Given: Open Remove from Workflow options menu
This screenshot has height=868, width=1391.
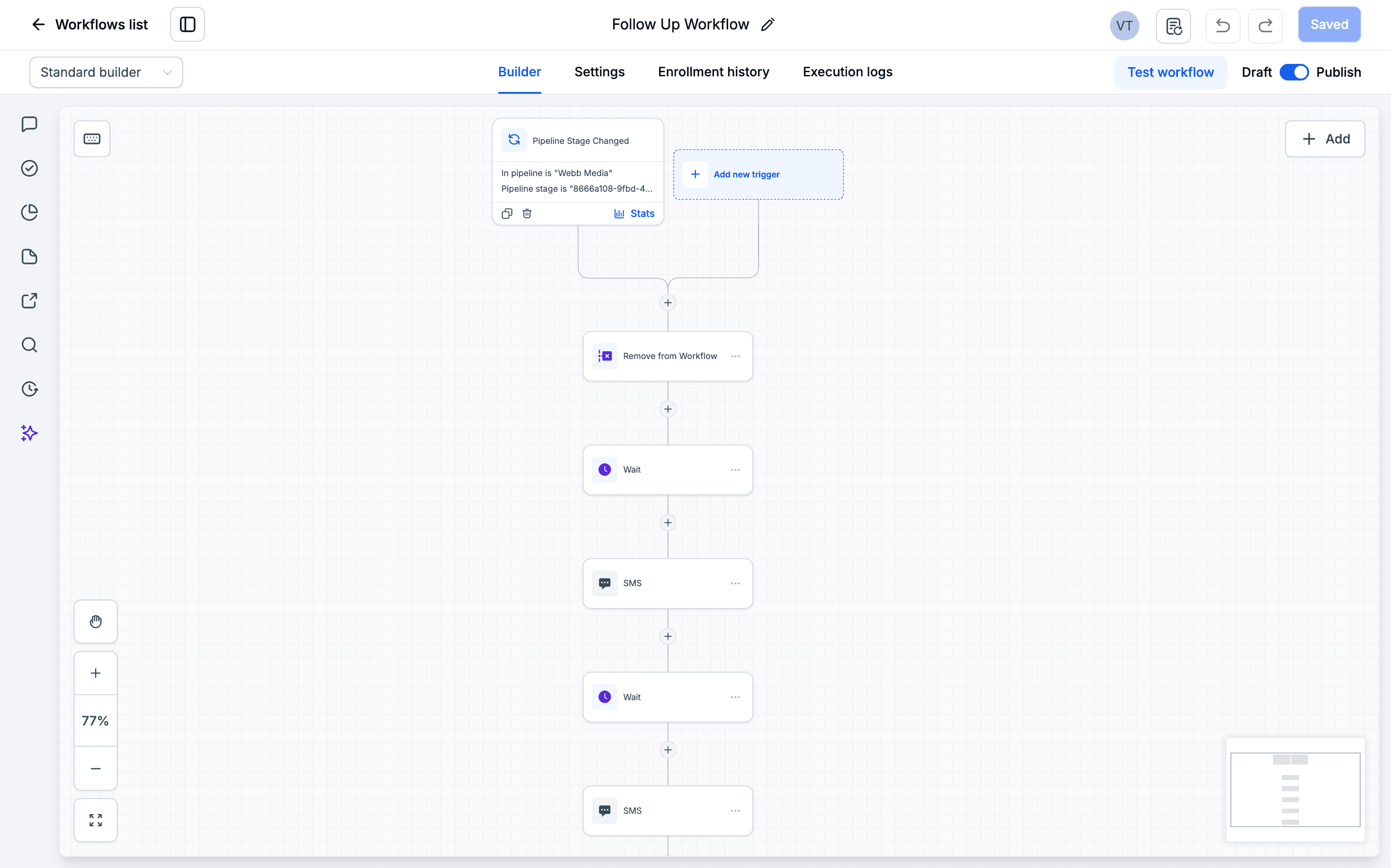Looking at the screenshot, I should tap(735, 356).
